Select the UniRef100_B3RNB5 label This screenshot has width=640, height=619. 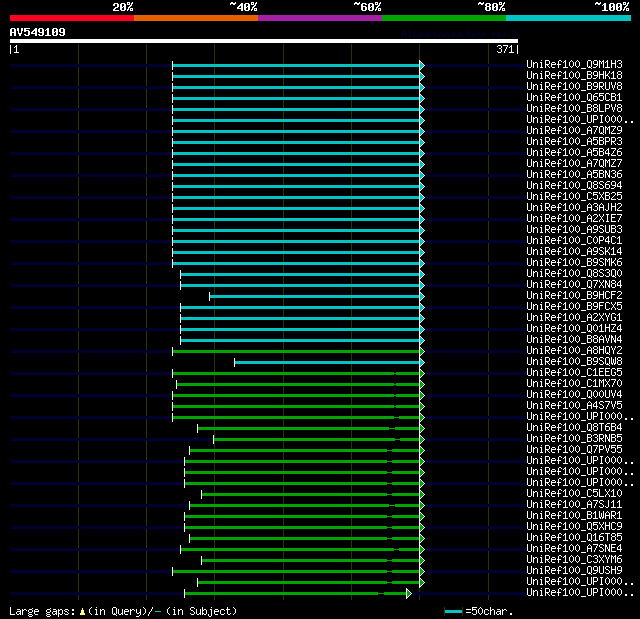(x=574, y=439)
